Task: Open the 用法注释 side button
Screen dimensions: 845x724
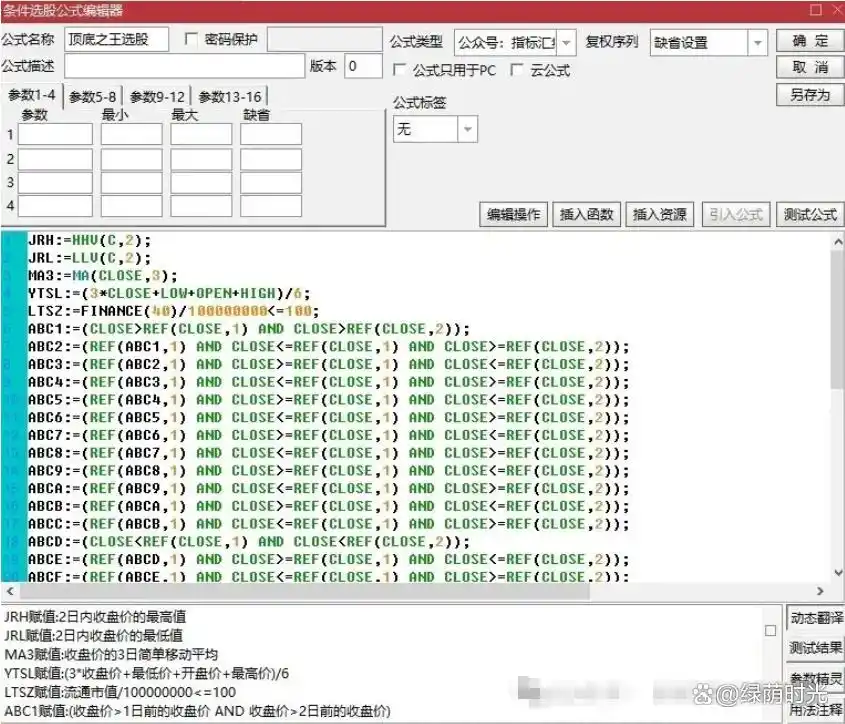Action: tap(816, 710)
